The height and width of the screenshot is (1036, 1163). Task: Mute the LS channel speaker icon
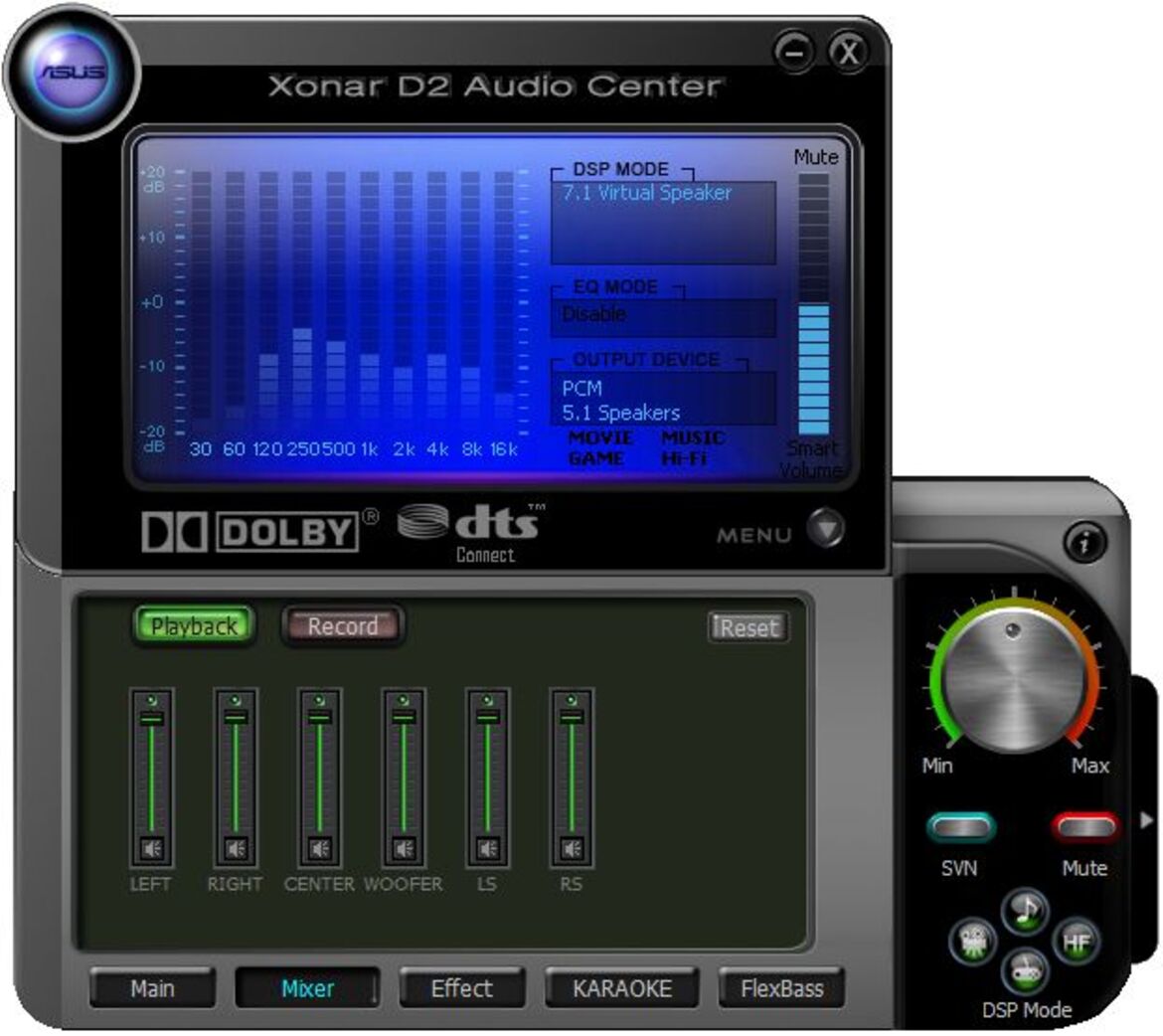coord(487,848)
